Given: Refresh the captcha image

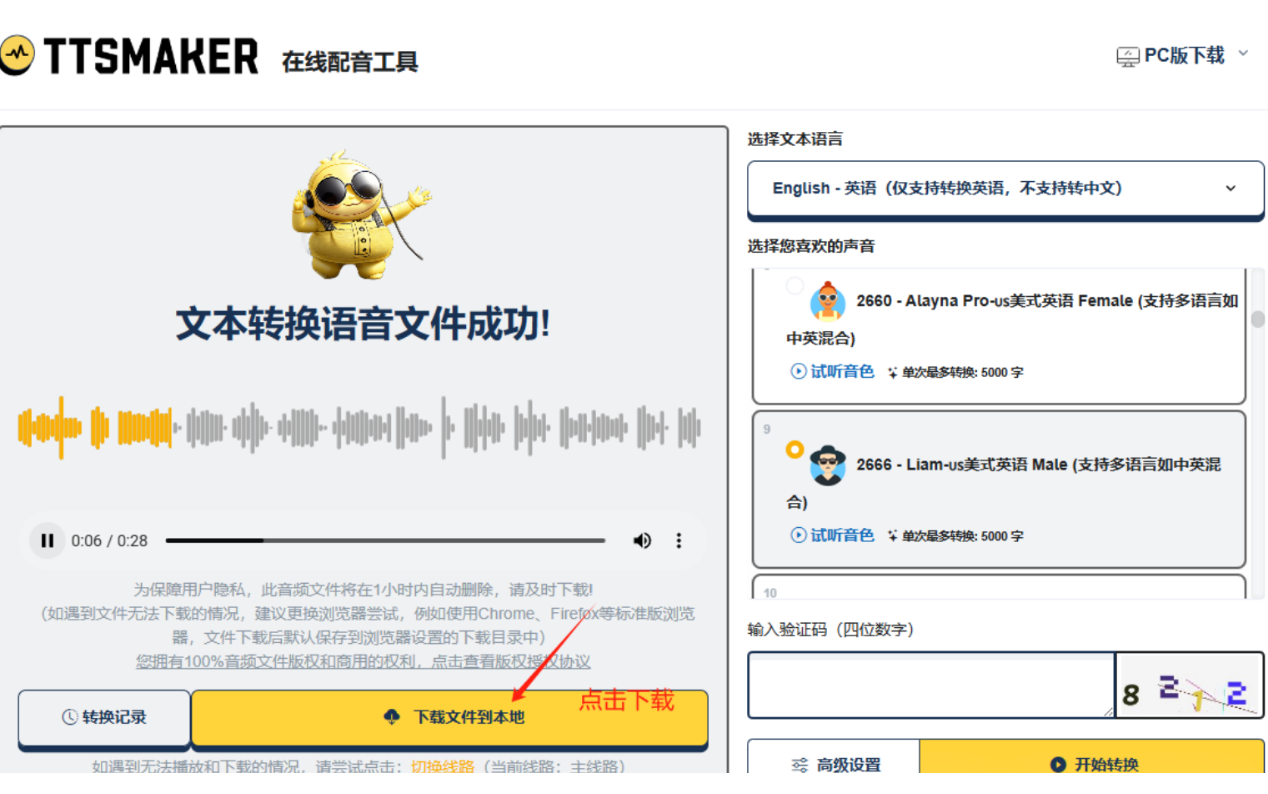Looking at the screenshot, I should (x=1190, y=686).
